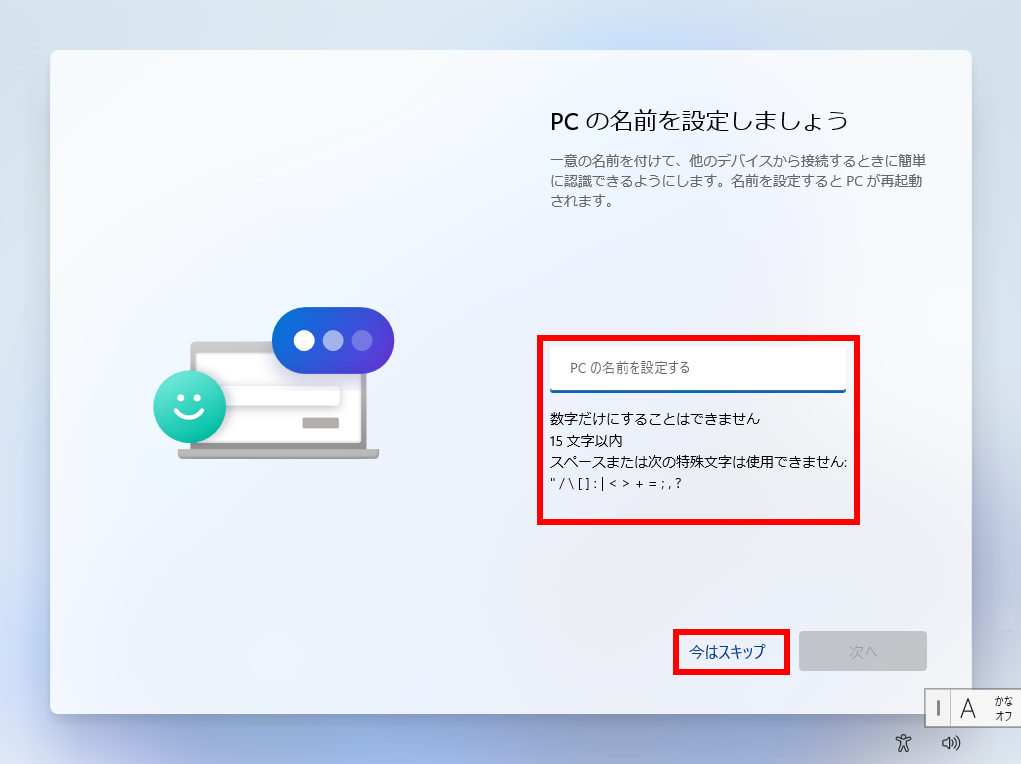1021x764 pixels.
Task: Click the list of forbidden special characters
Action: (616, 484)
